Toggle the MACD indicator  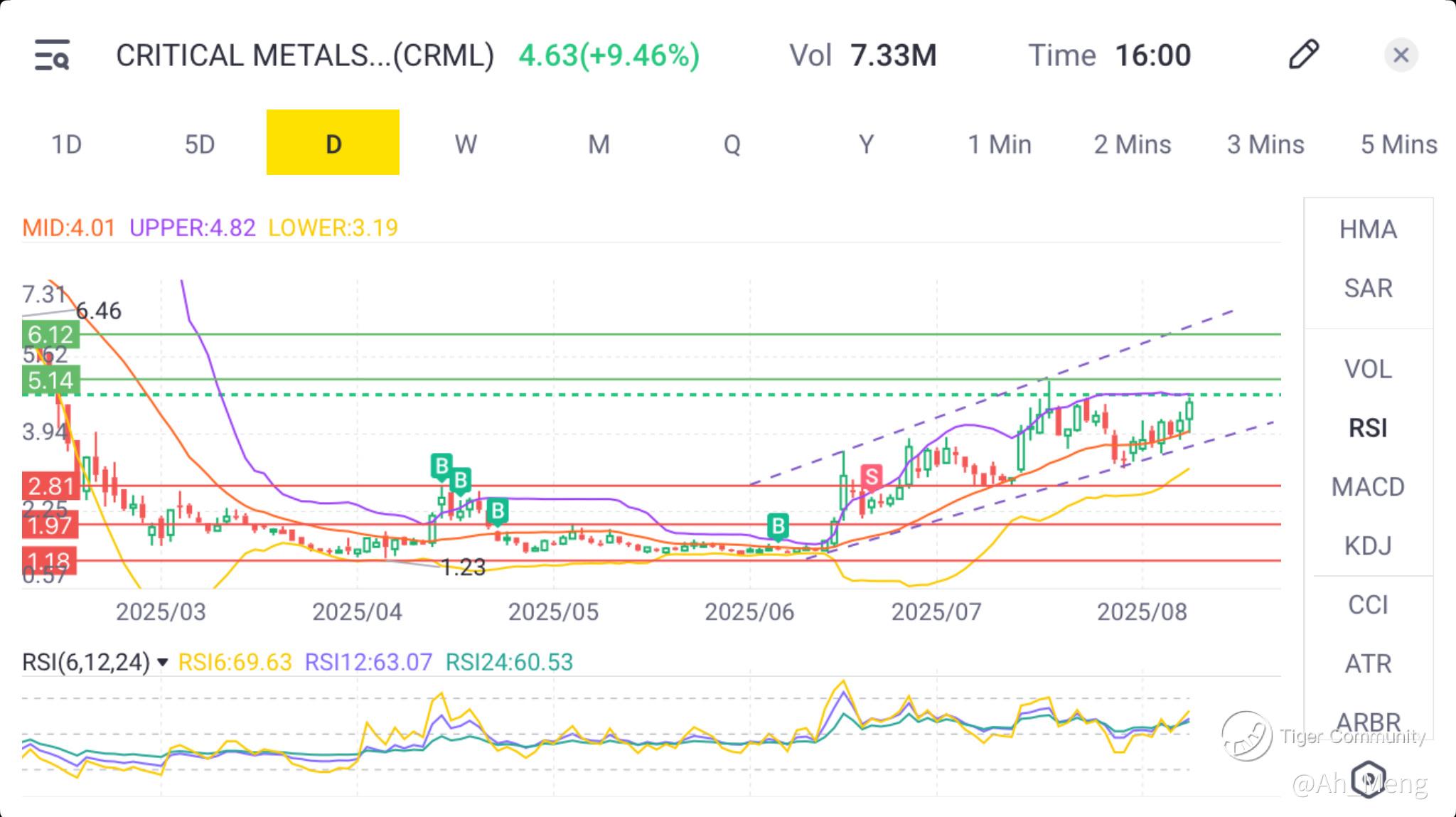(1367, 487)
